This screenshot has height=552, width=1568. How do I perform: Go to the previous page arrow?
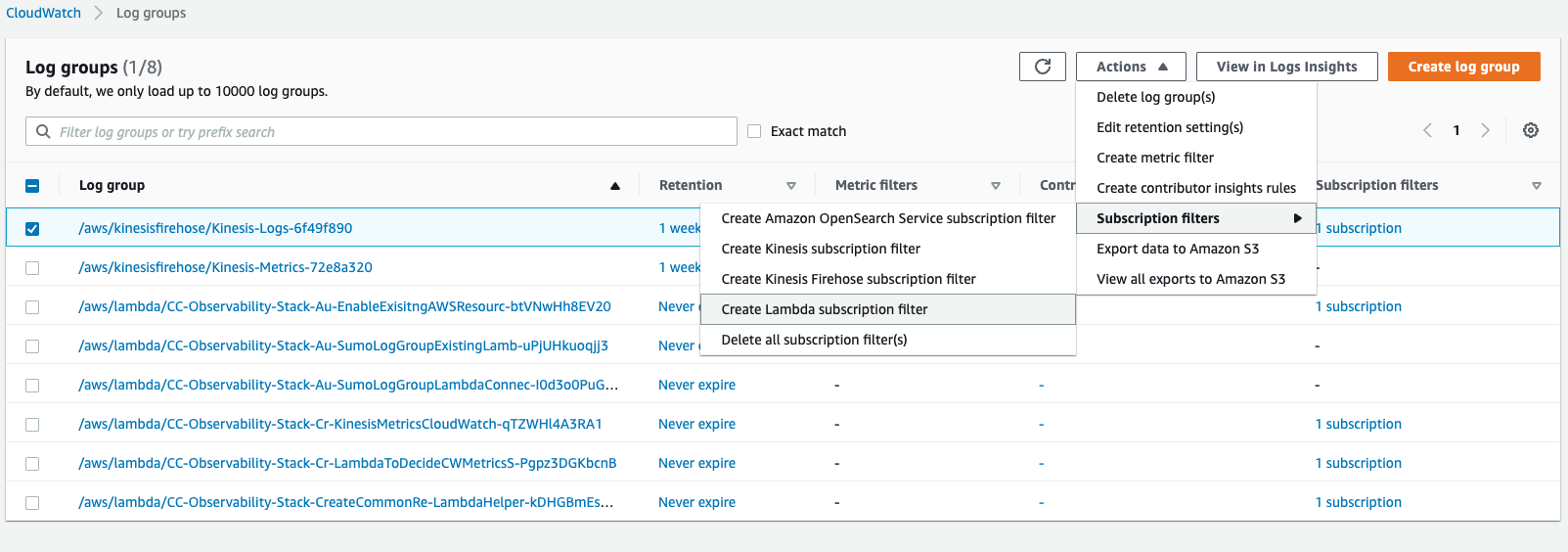click(x=1427, y=130)
